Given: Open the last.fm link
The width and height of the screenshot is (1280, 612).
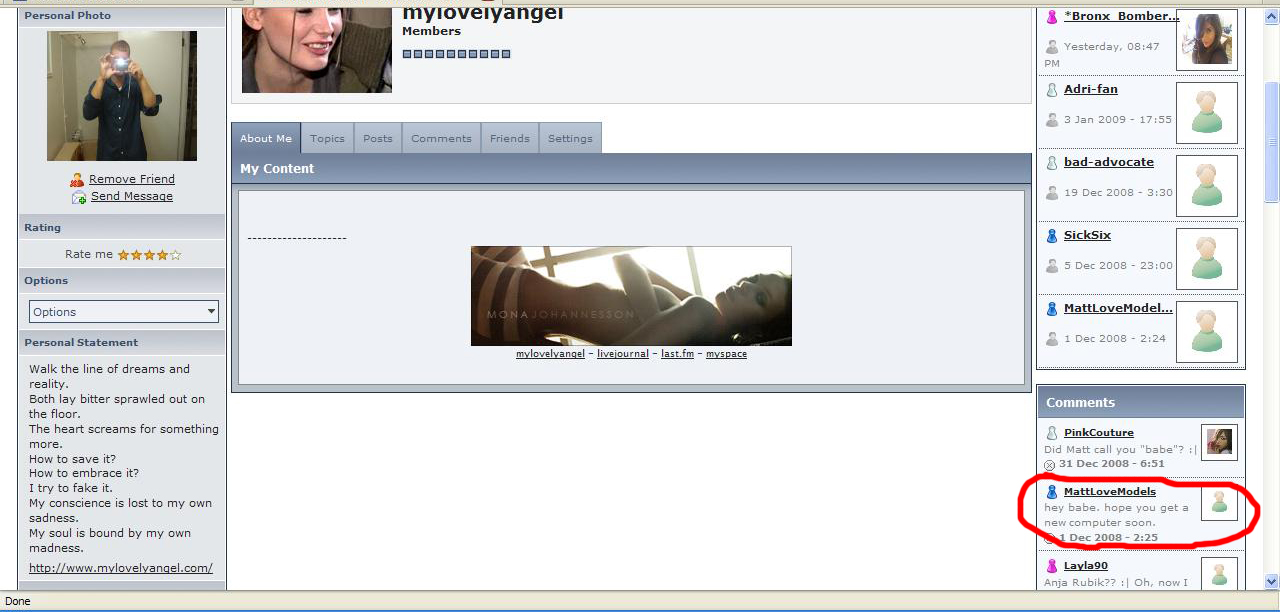Looking at the screenshot, I should [677, 354].
